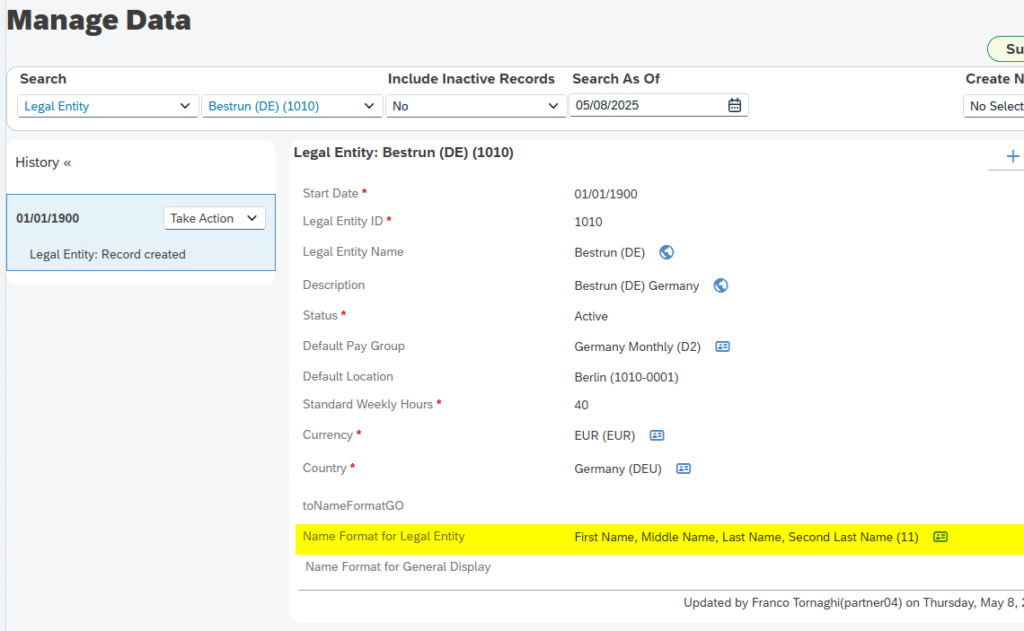Click Start Date value 01/01/1900
This screenshot has height=631, width=1024.
(x=605, y=194)
